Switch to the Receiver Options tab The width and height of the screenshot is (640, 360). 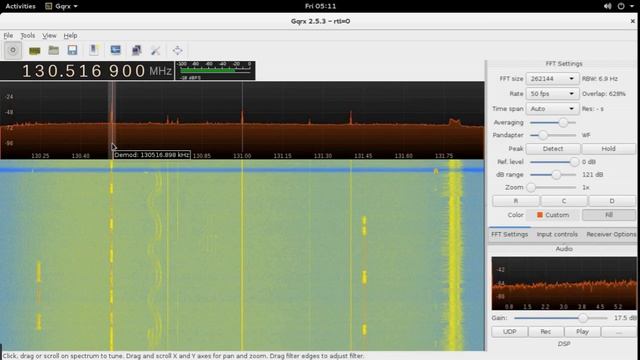tap(611, 234)
